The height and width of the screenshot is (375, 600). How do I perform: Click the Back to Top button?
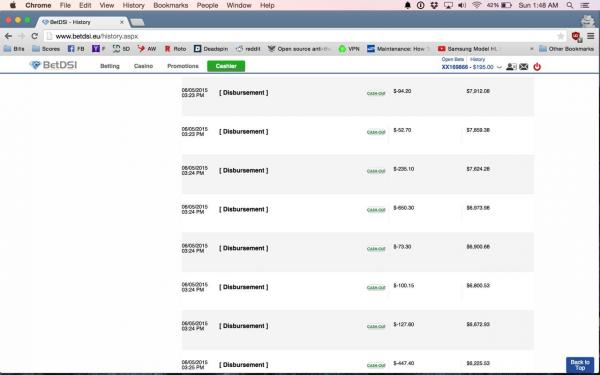[x=580, y=365]
